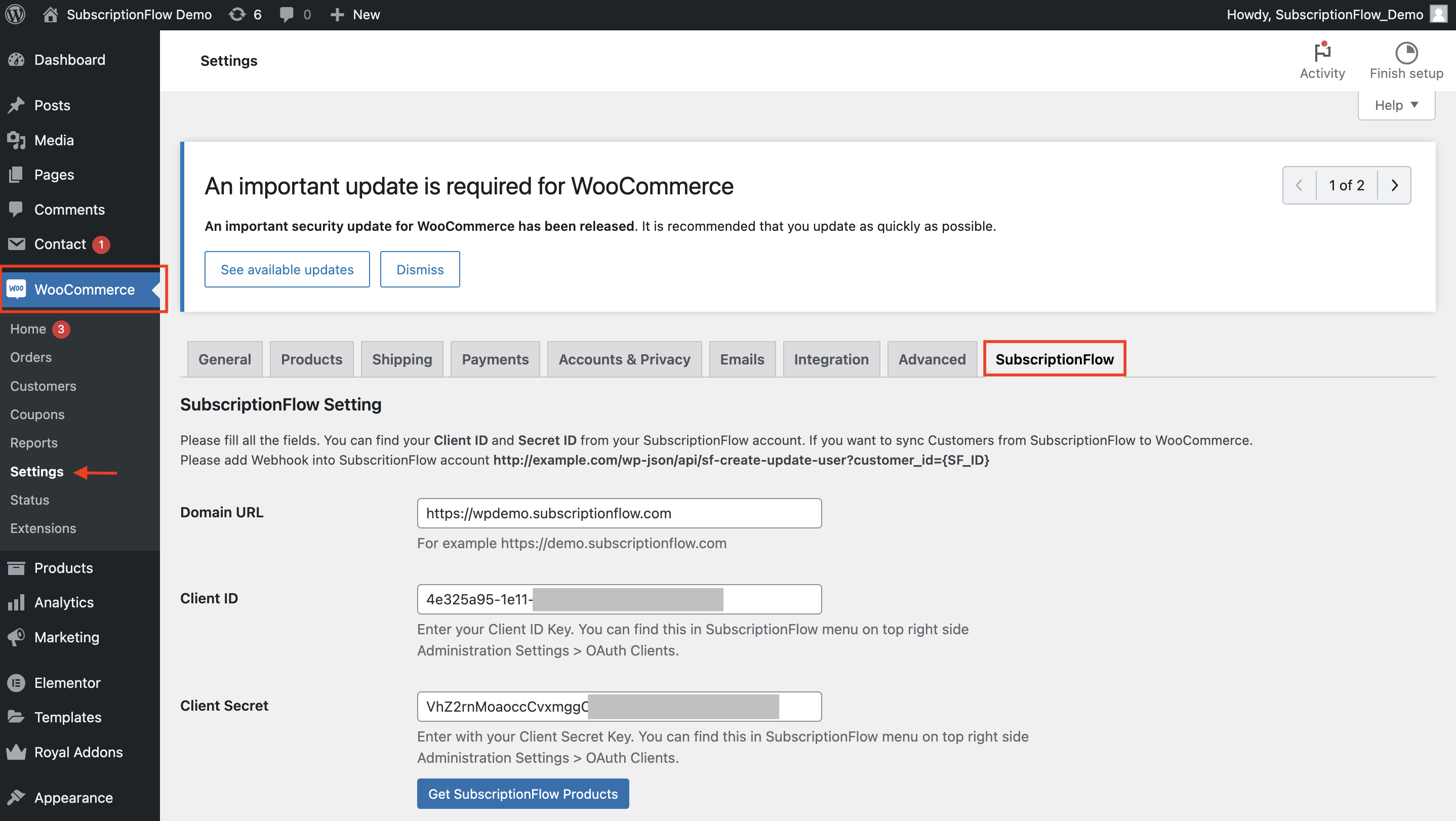
Task: Click the Pages sidebar icon
Action: tap(16, 175)
